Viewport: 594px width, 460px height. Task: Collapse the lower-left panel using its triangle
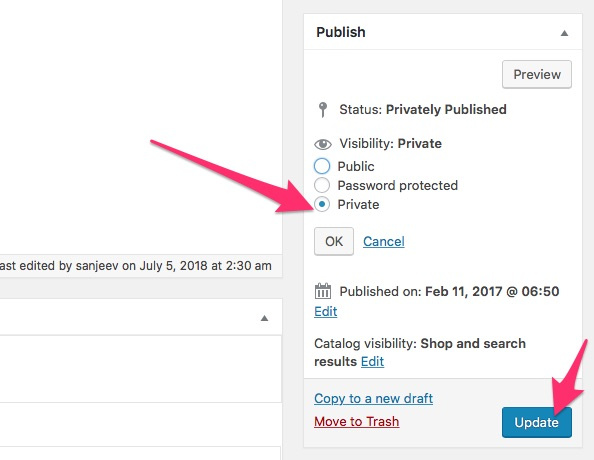point(264,318)
